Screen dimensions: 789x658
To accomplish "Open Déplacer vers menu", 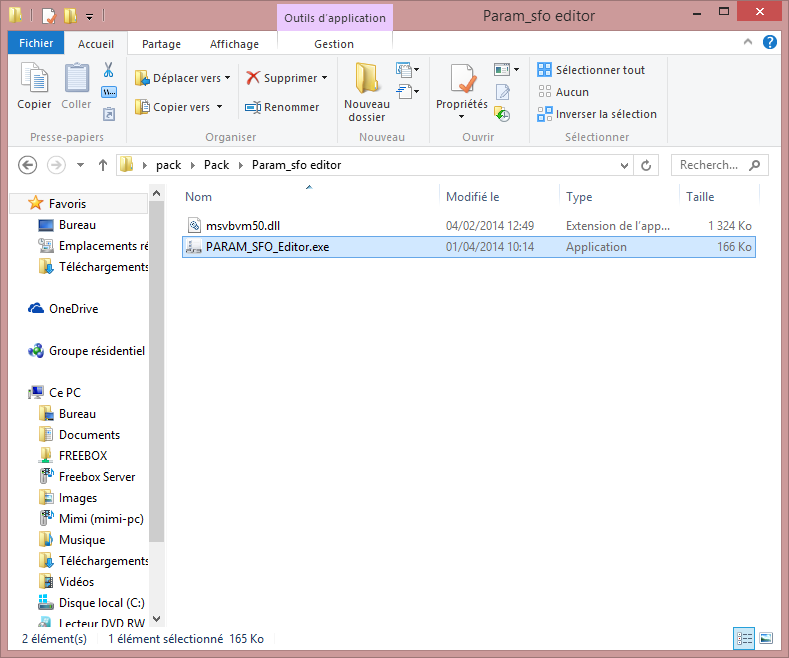I will click(183, 78).
